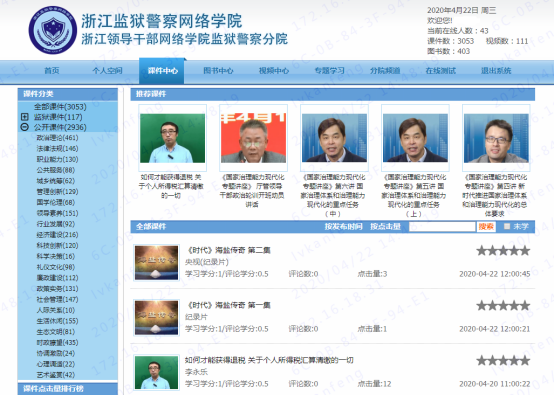Select the 课件中心 tab
The height and width of the screenshot is (396, 554).
click(162, 71)
